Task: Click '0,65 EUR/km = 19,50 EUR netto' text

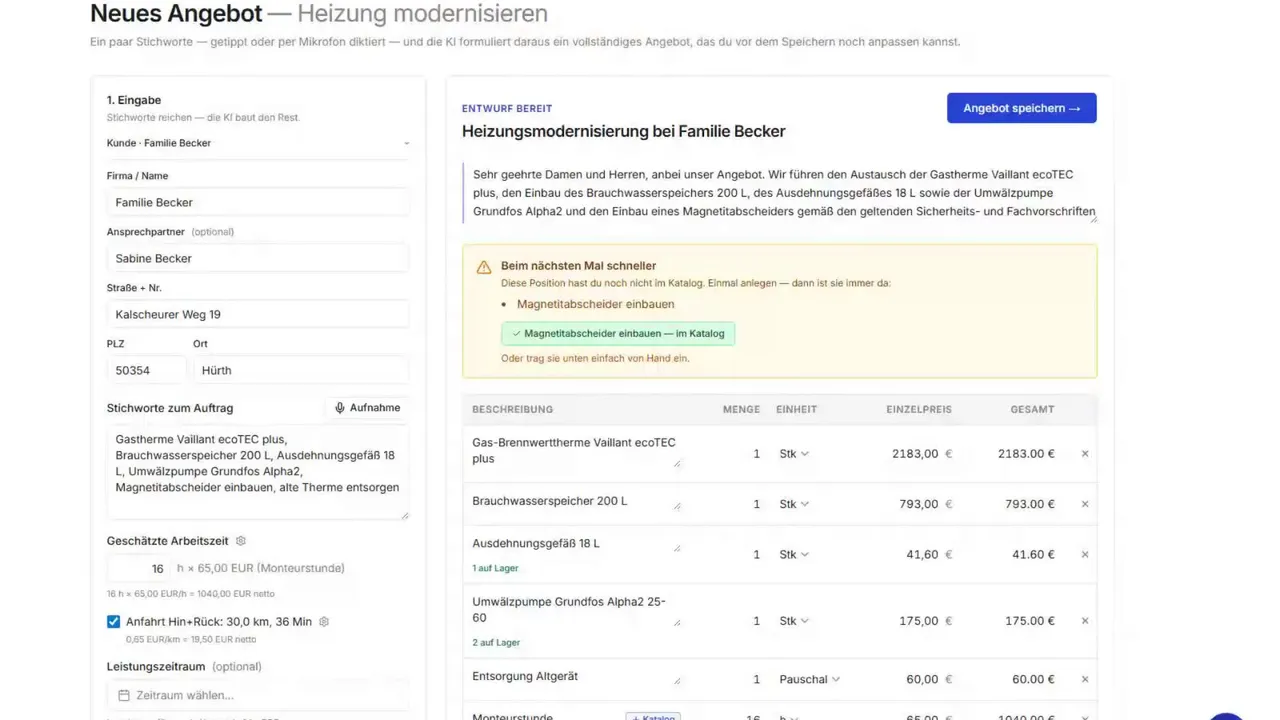Action: [x=191, y=639]
